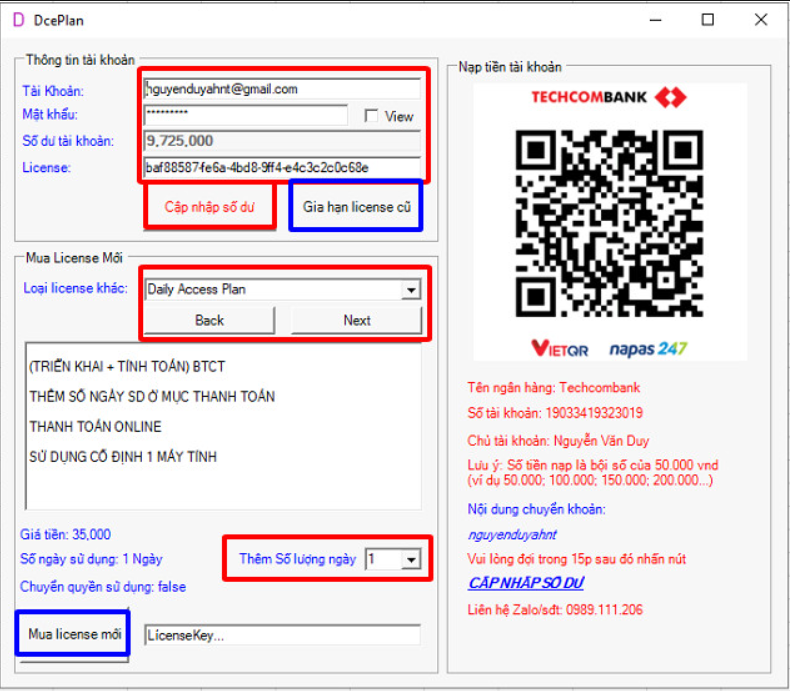Screen dimensions: 790x691
Task: Click 'Chủ tài khoản: Nguyễn Văn Duy' text
Action: click(x=558, y=441)
